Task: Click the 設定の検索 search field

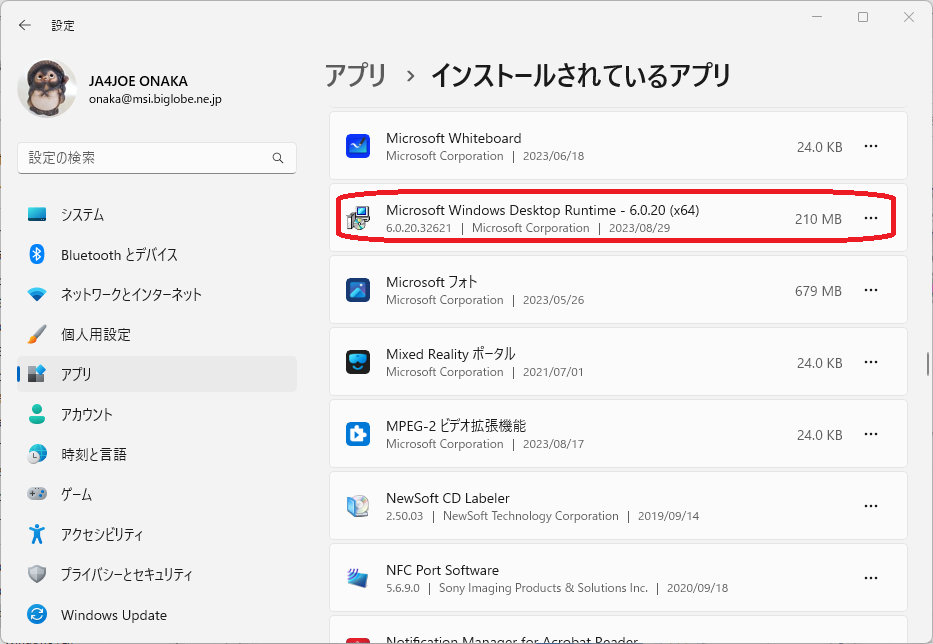Action: [157, 158]
